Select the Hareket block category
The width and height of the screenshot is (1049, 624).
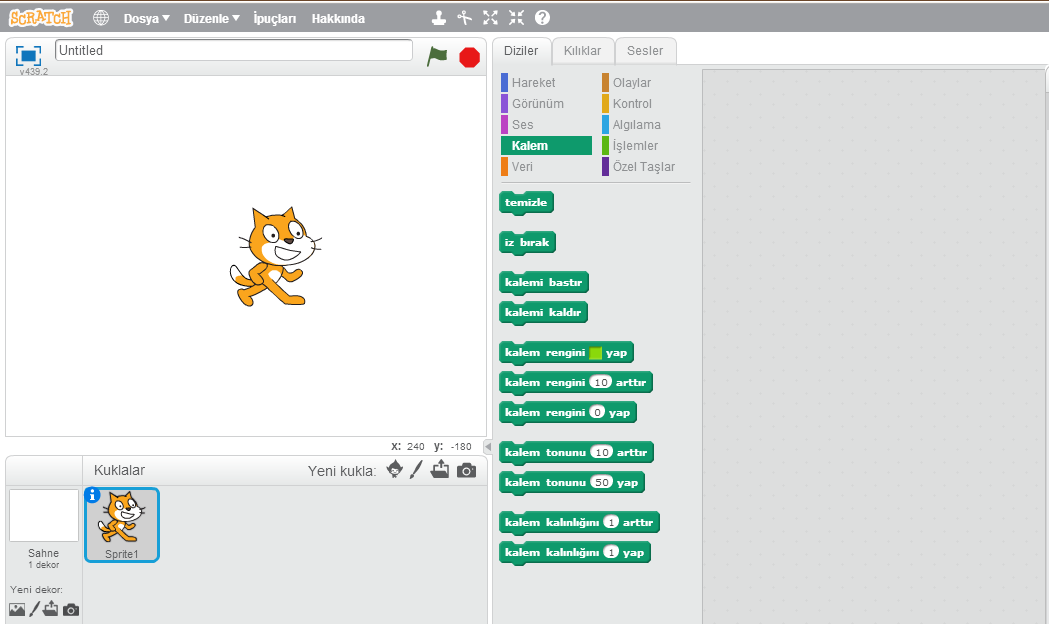(533, 82)
